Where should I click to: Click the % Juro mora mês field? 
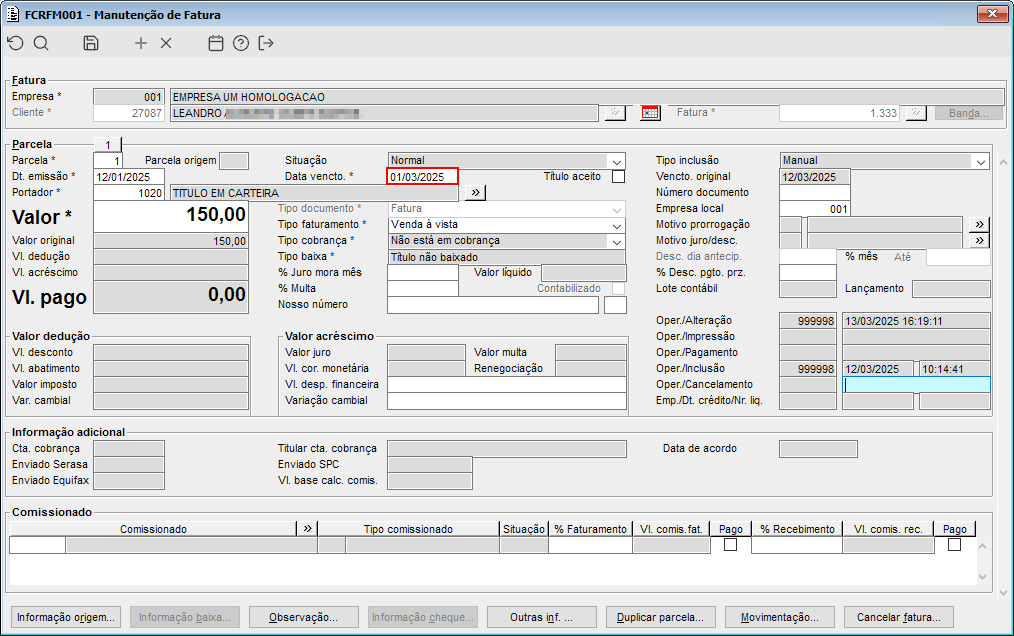point(422,273)
